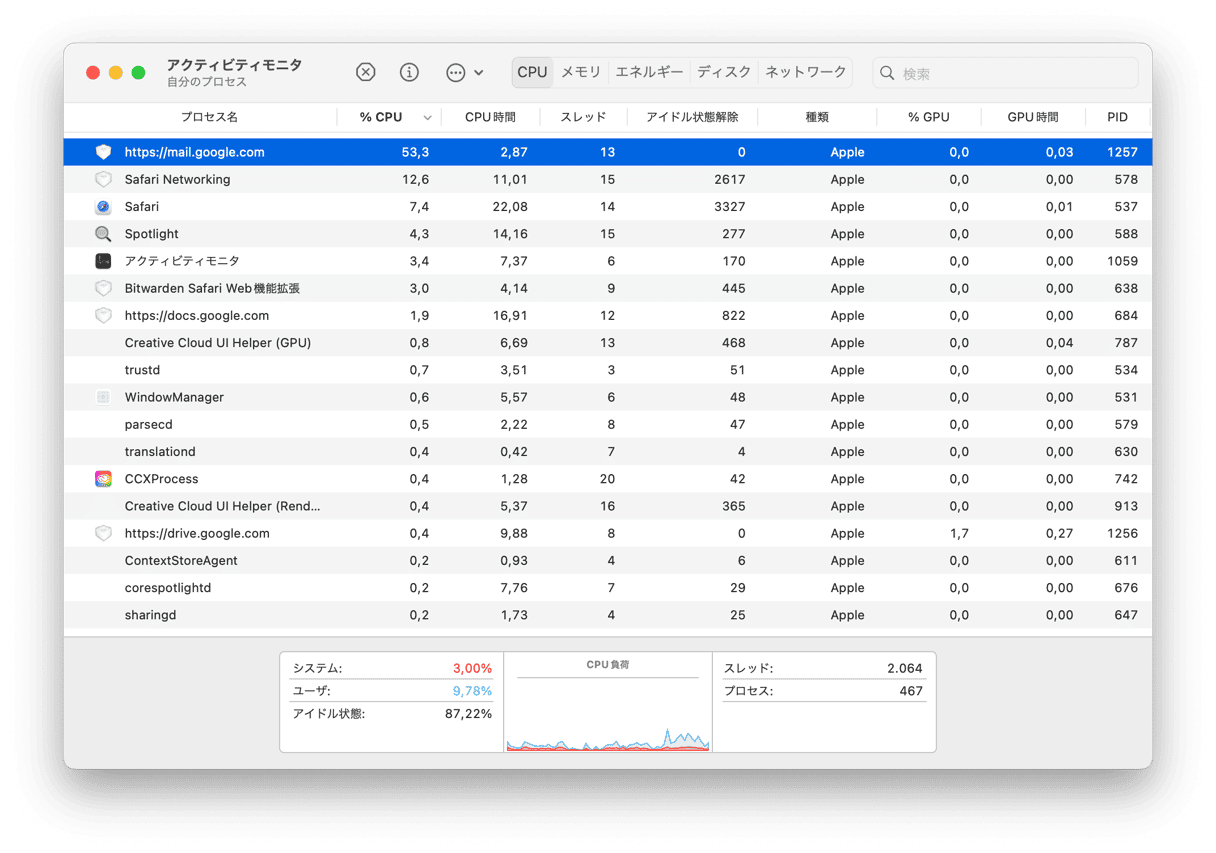Select the CCXProcess process name

[161, 479]
